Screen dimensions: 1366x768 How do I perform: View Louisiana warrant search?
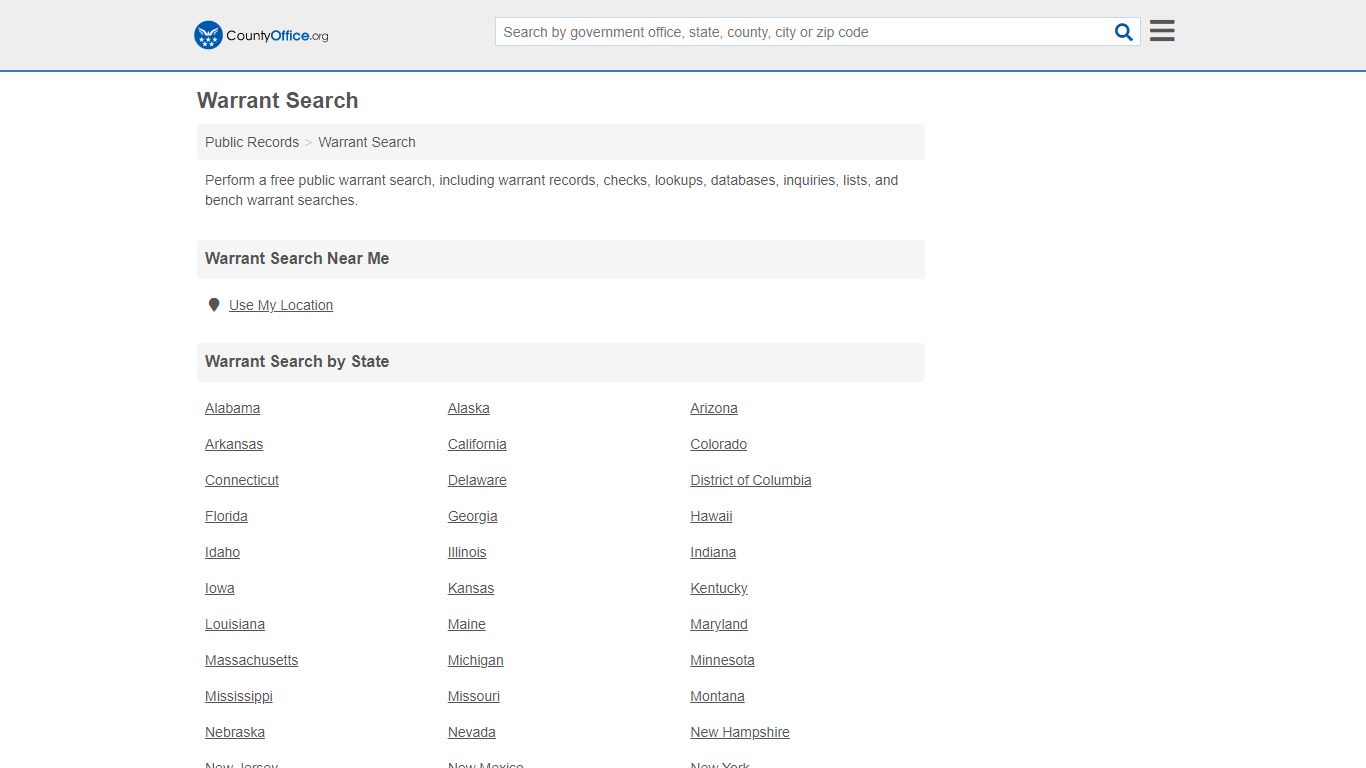[235, 624]
